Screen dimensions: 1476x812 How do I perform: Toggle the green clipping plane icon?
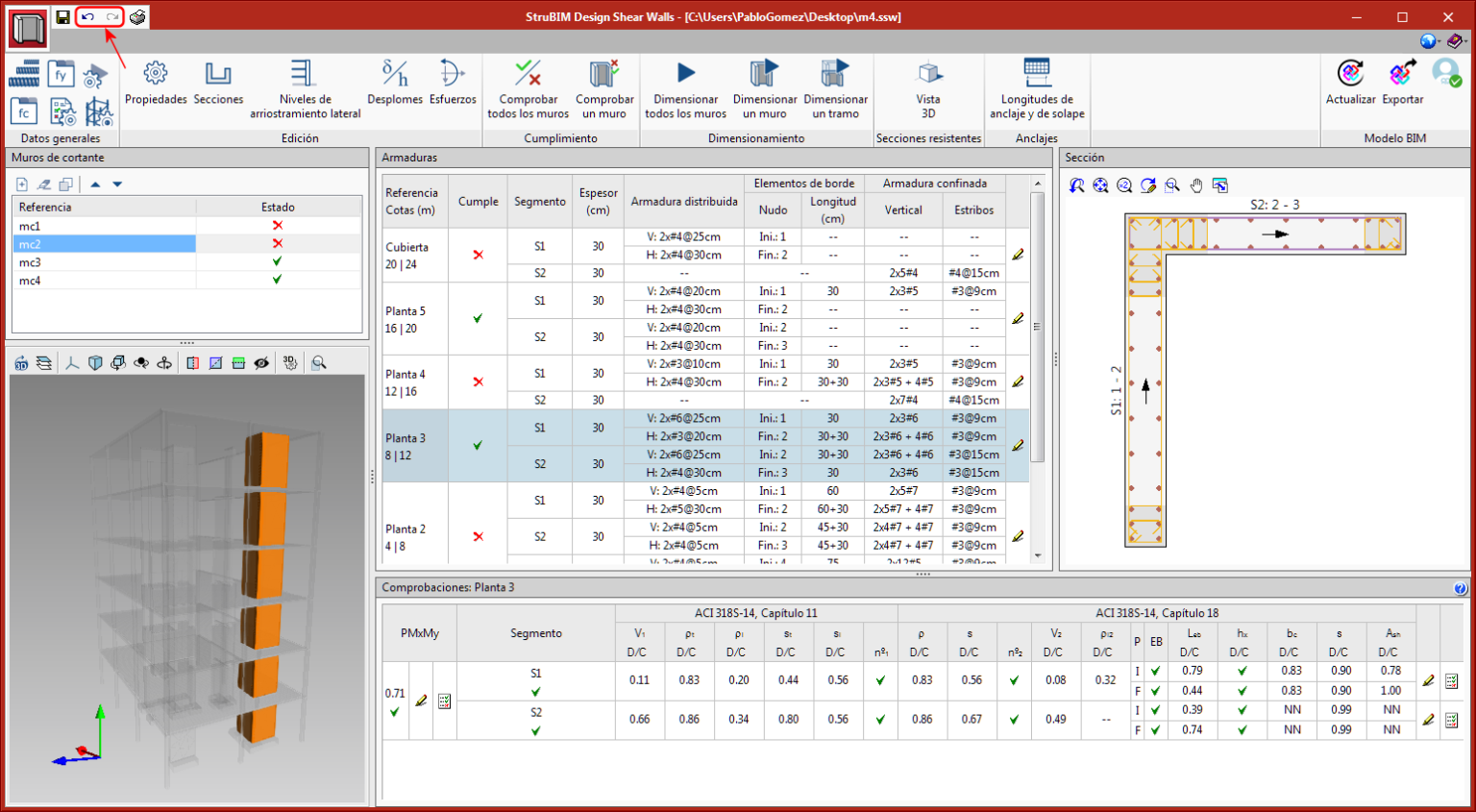click(238, 362)
